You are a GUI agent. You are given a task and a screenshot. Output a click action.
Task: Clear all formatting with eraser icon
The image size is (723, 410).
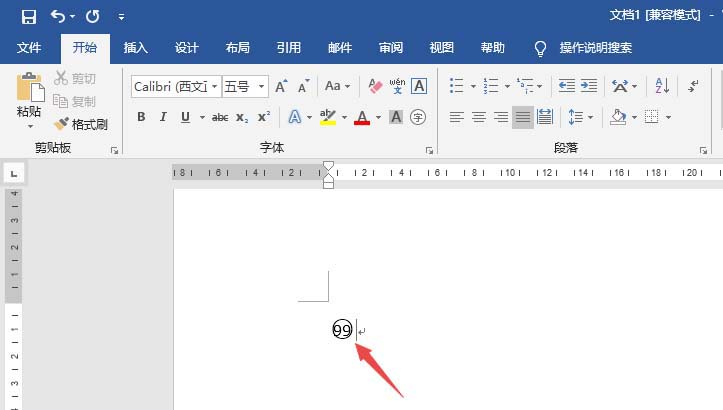(375, 86)
